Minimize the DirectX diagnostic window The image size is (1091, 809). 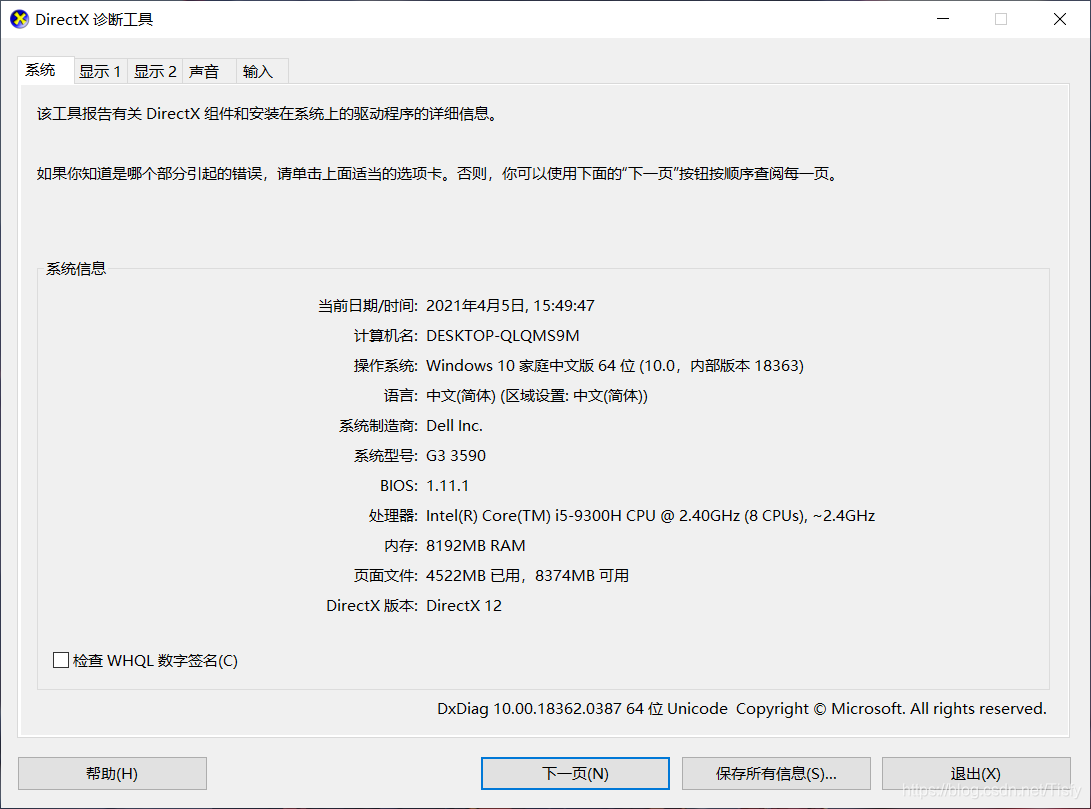(x=943, y=19)
